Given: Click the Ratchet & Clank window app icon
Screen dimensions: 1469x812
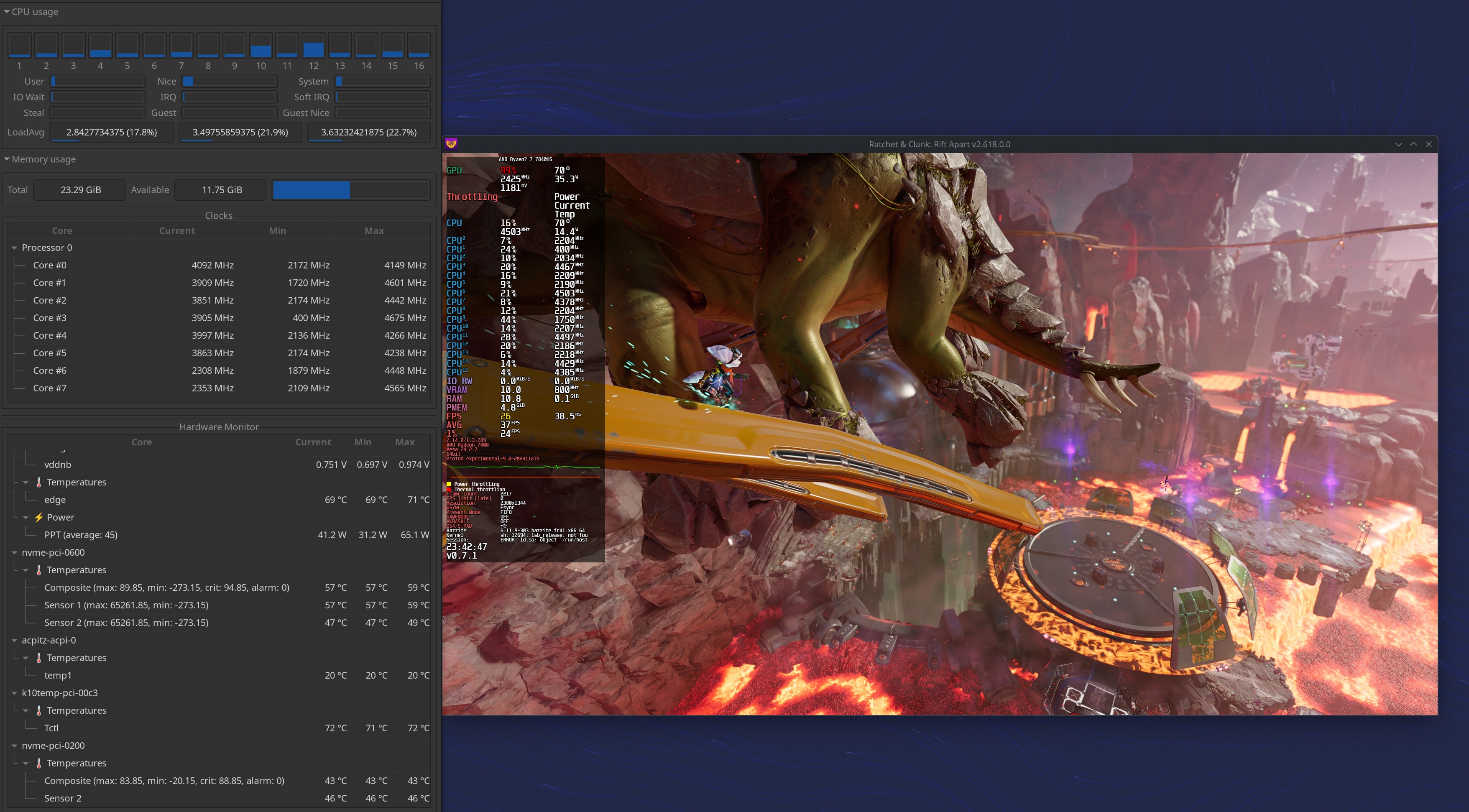Looking at the screenshot, I should [x=451, y=144].
